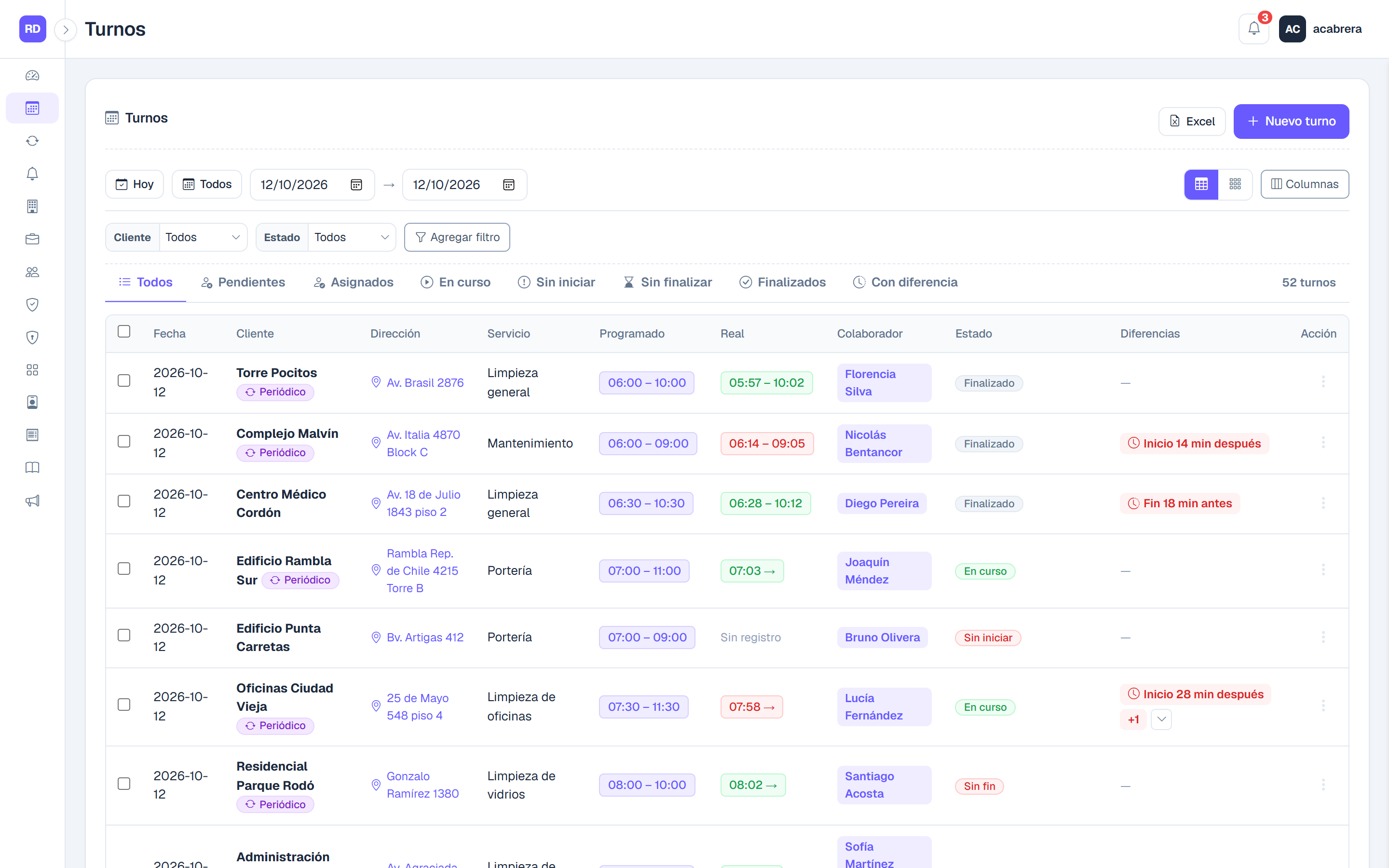Image resolution: width=1389 pixels, height=868 pixels.
Task: Check the Complejo Malvín row checkbox
Action: 124,441
